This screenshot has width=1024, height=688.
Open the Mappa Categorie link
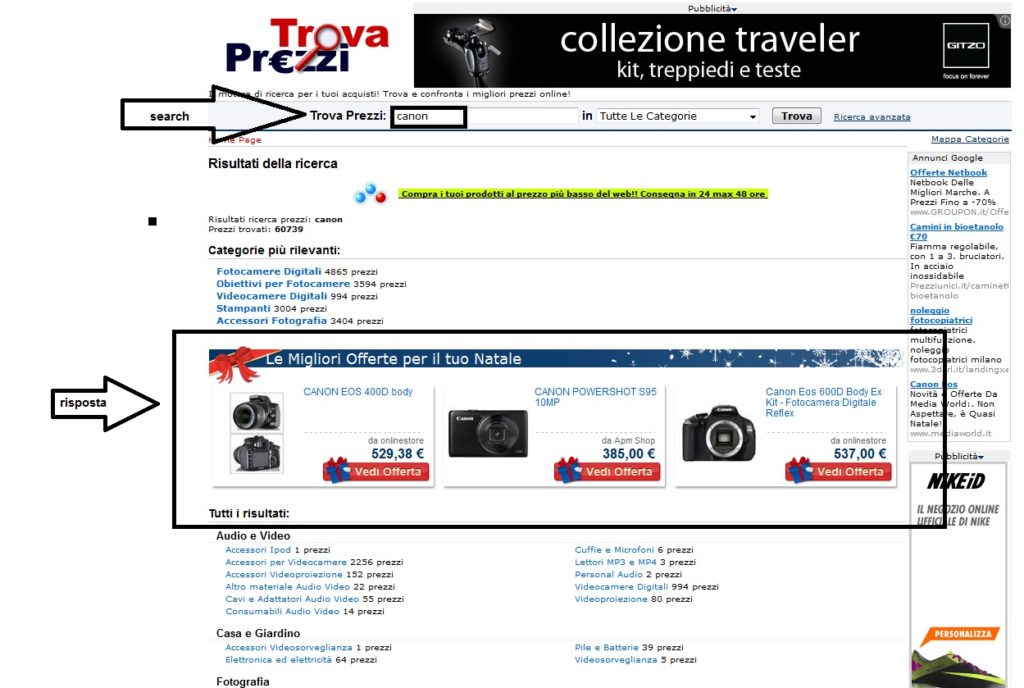pyautogui.click(x=970, y=139)
